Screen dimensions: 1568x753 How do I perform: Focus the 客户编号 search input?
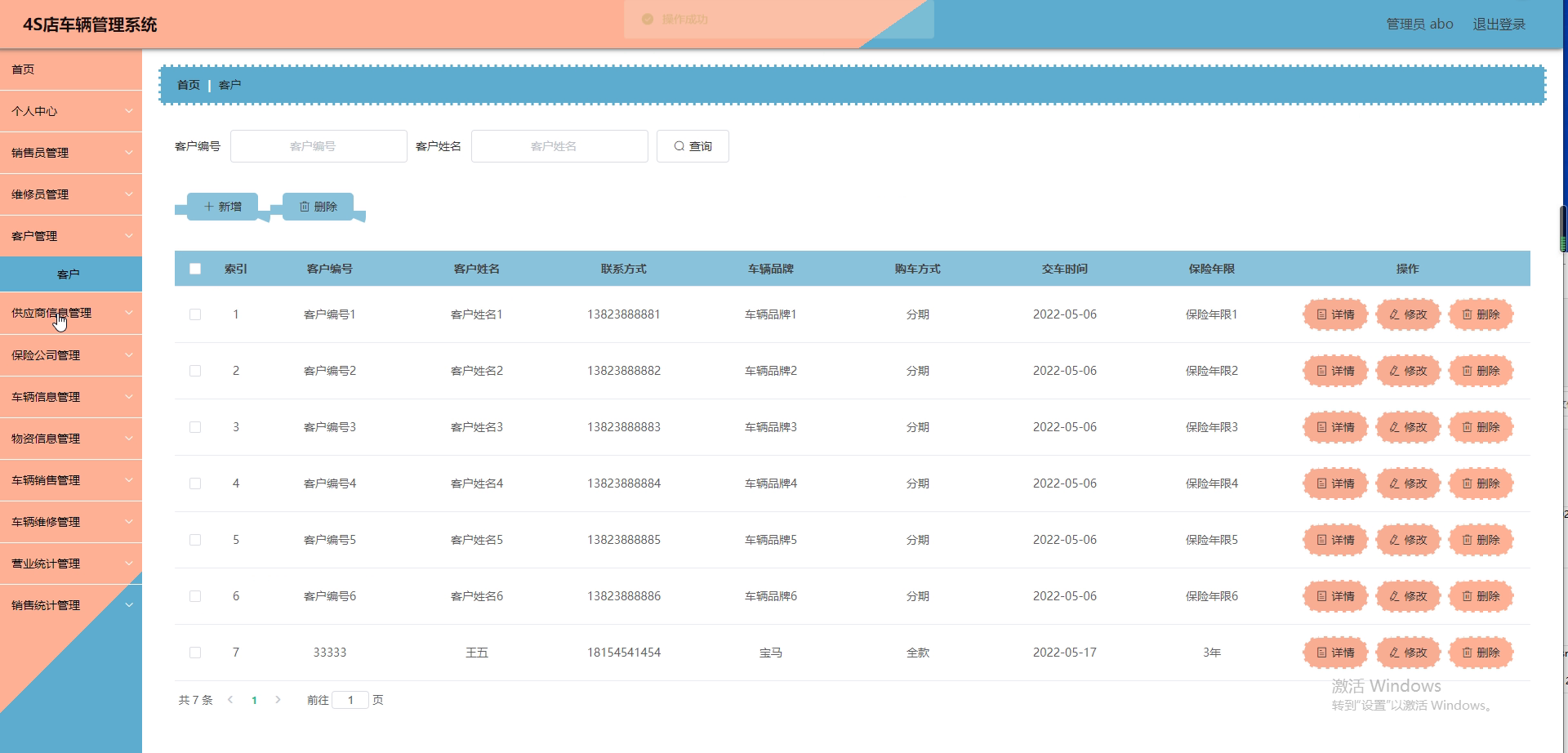(318, 146)
